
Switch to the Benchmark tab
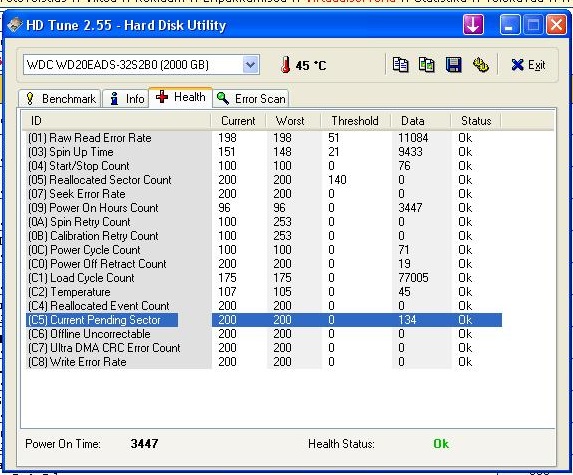tap(60, 99)
